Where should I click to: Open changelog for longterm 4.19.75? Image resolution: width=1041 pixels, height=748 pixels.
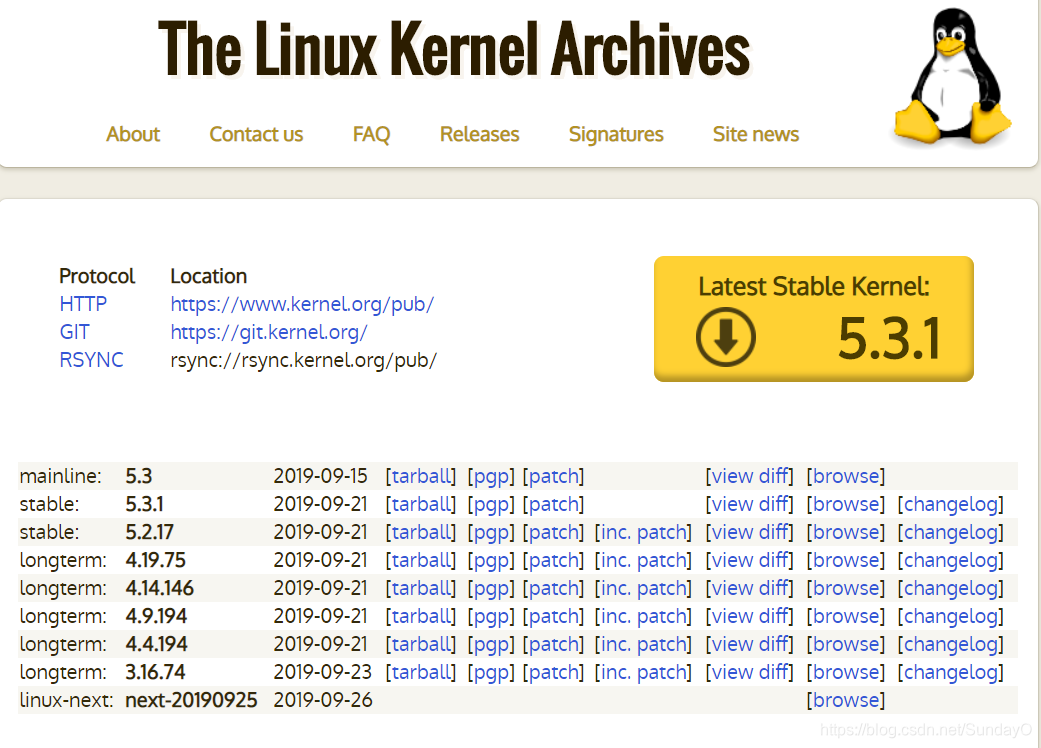tap(951, 560)
